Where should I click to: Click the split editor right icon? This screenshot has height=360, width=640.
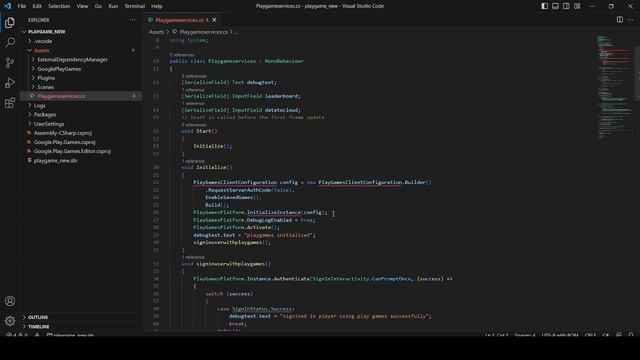pos(620,20)
